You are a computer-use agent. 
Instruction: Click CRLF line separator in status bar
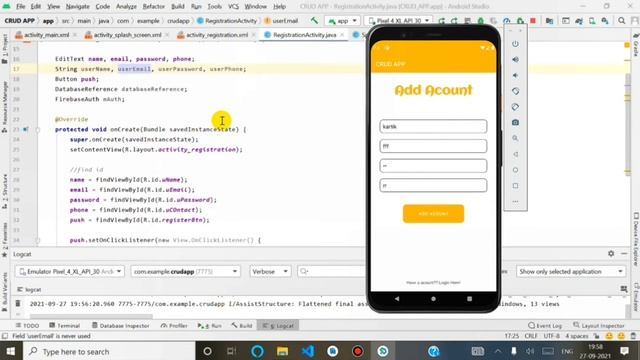[531, 336]
